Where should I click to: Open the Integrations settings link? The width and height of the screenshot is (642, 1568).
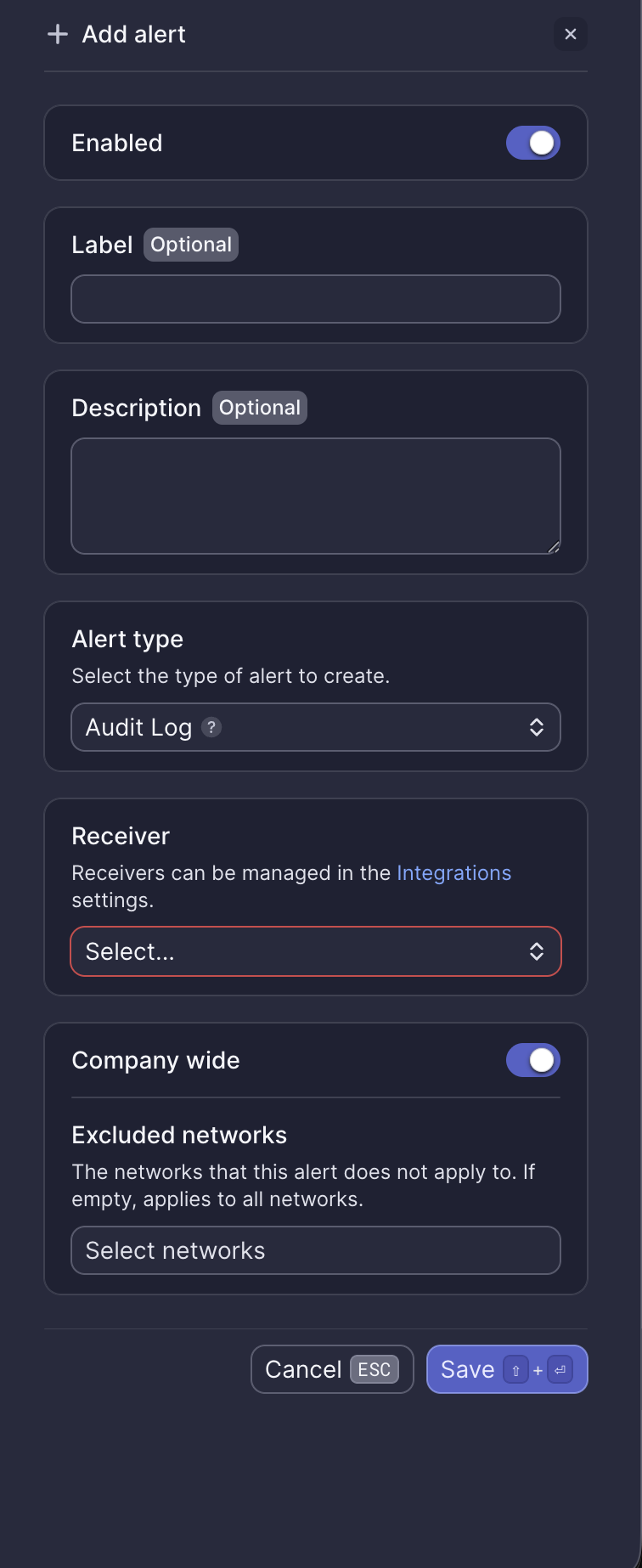453,873
